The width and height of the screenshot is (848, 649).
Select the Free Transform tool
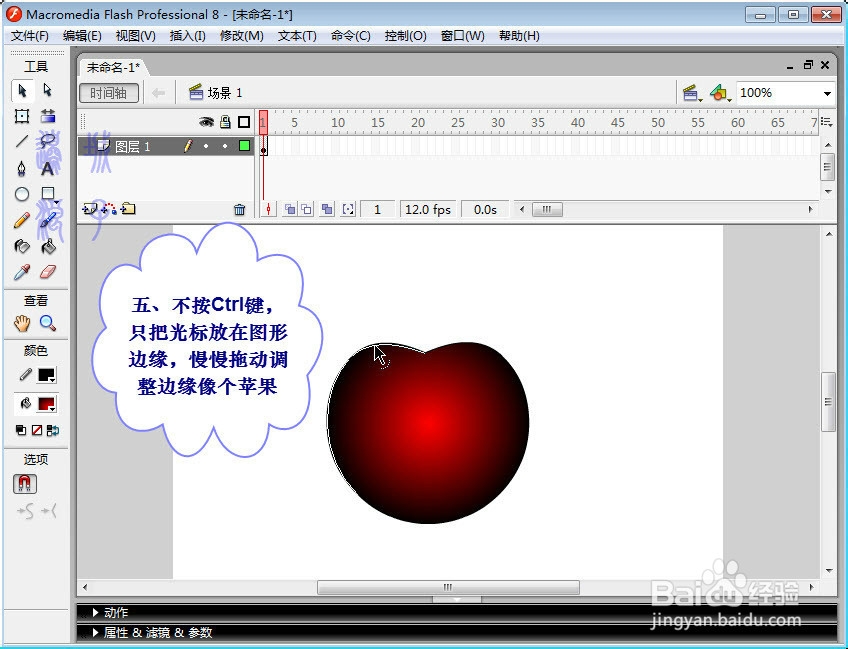pyautogui.click(x=22, y=117)
